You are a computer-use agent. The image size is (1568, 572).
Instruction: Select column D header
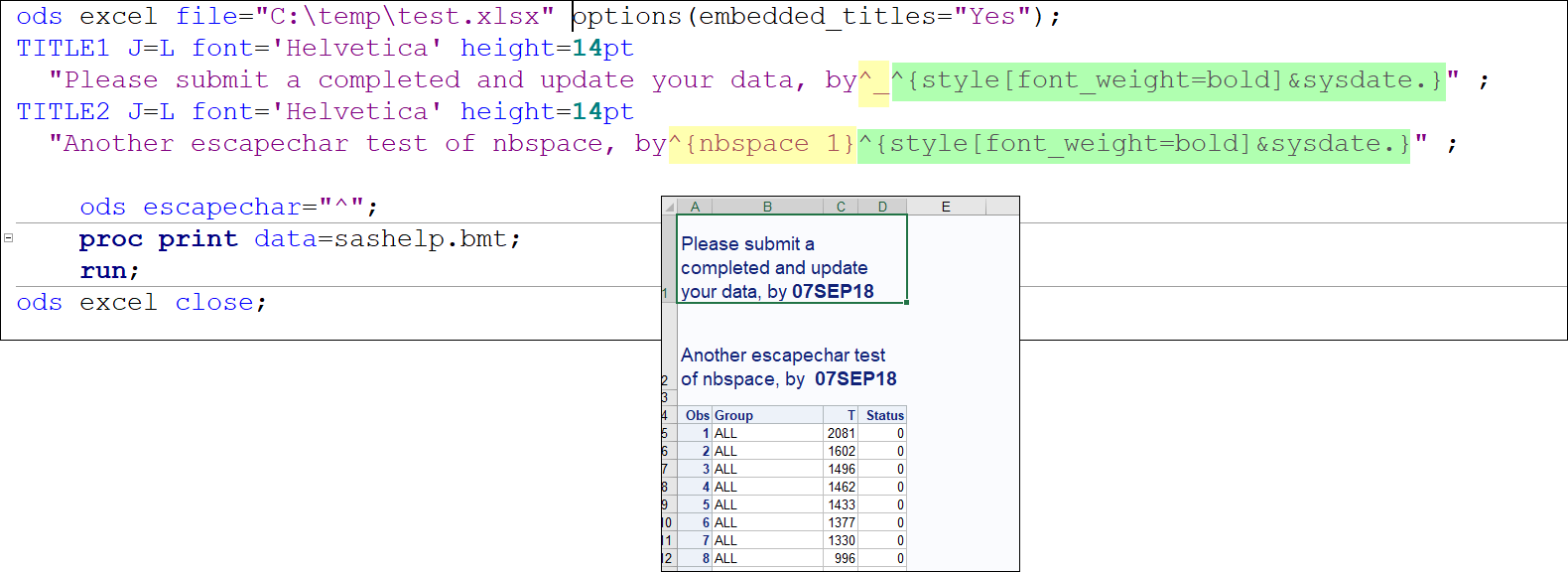point(882,207)
